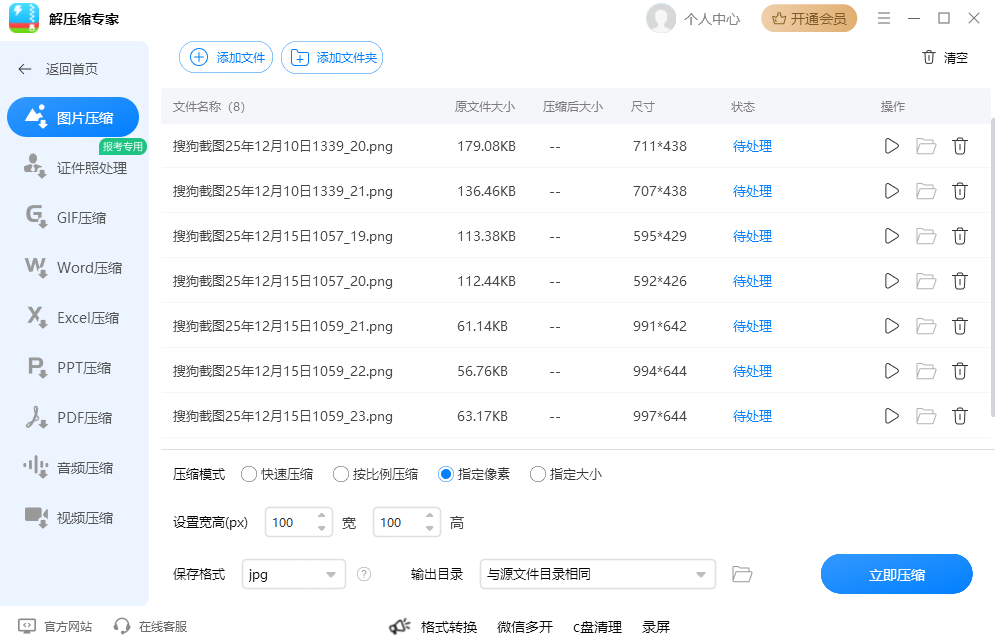Select the 快速压缩 compression mode
This screenshot has height=642, width=995.
248,474
